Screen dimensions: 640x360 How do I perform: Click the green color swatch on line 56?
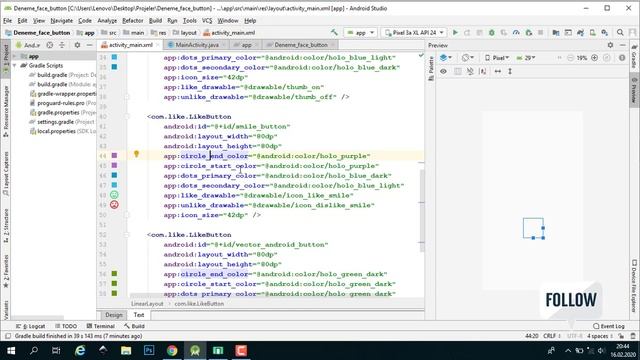point(114,273)
